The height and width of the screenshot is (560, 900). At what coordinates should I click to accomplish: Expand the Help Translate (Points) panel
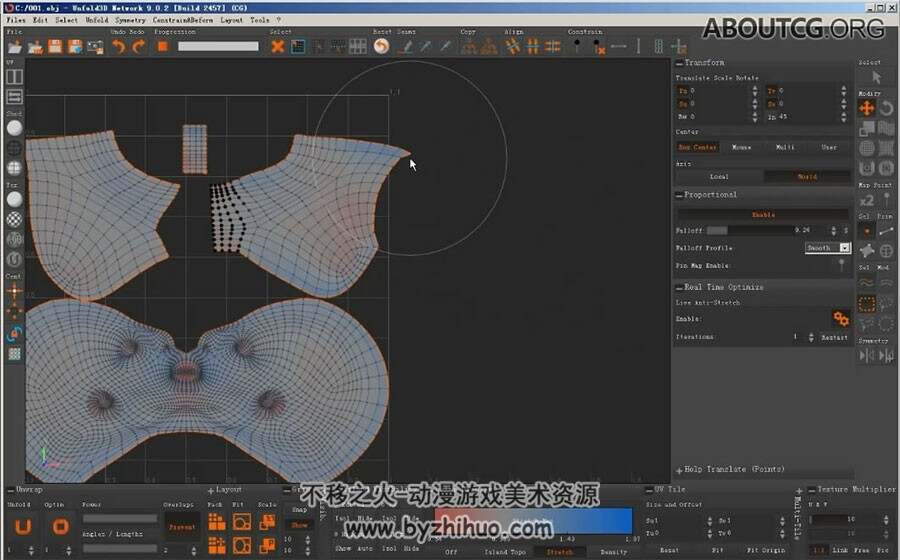(680, 470)
